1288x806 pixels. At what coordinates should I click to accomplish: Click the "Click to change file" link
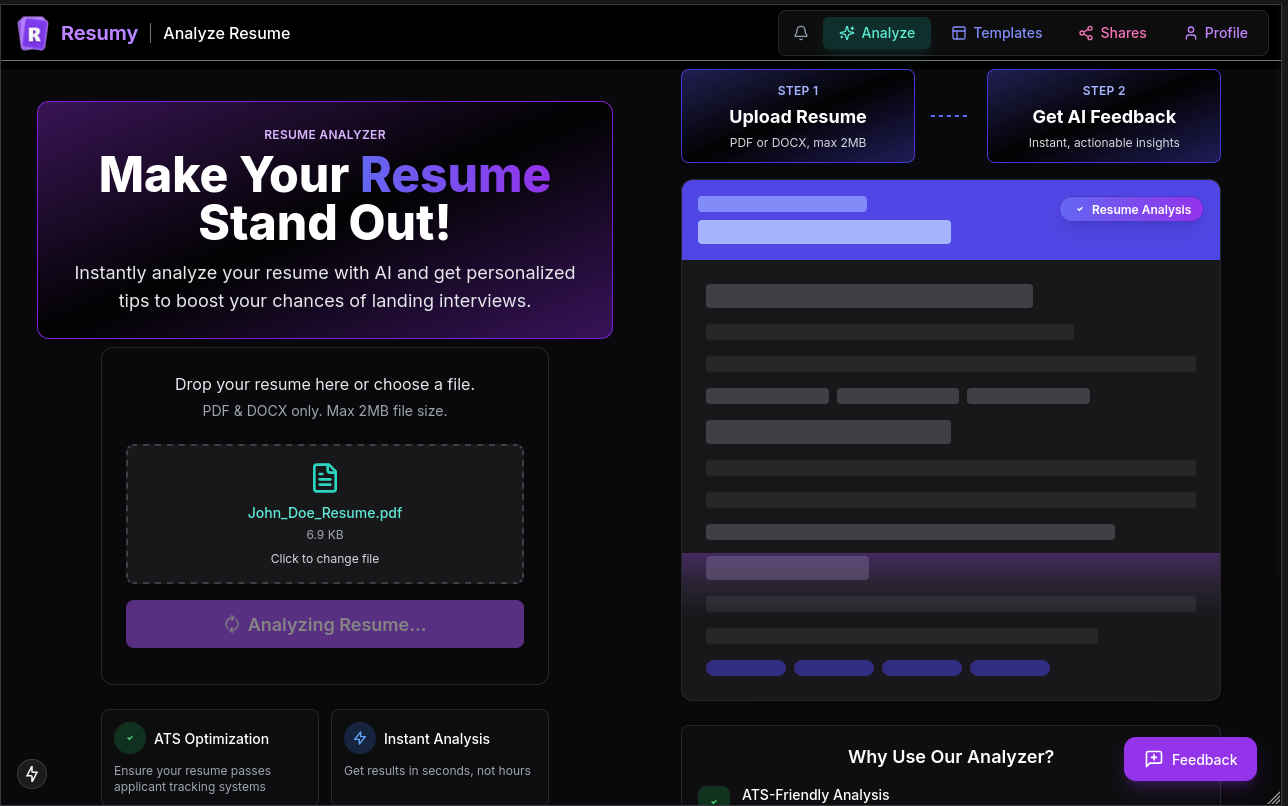pyautogui.click(x=325, y=558)
